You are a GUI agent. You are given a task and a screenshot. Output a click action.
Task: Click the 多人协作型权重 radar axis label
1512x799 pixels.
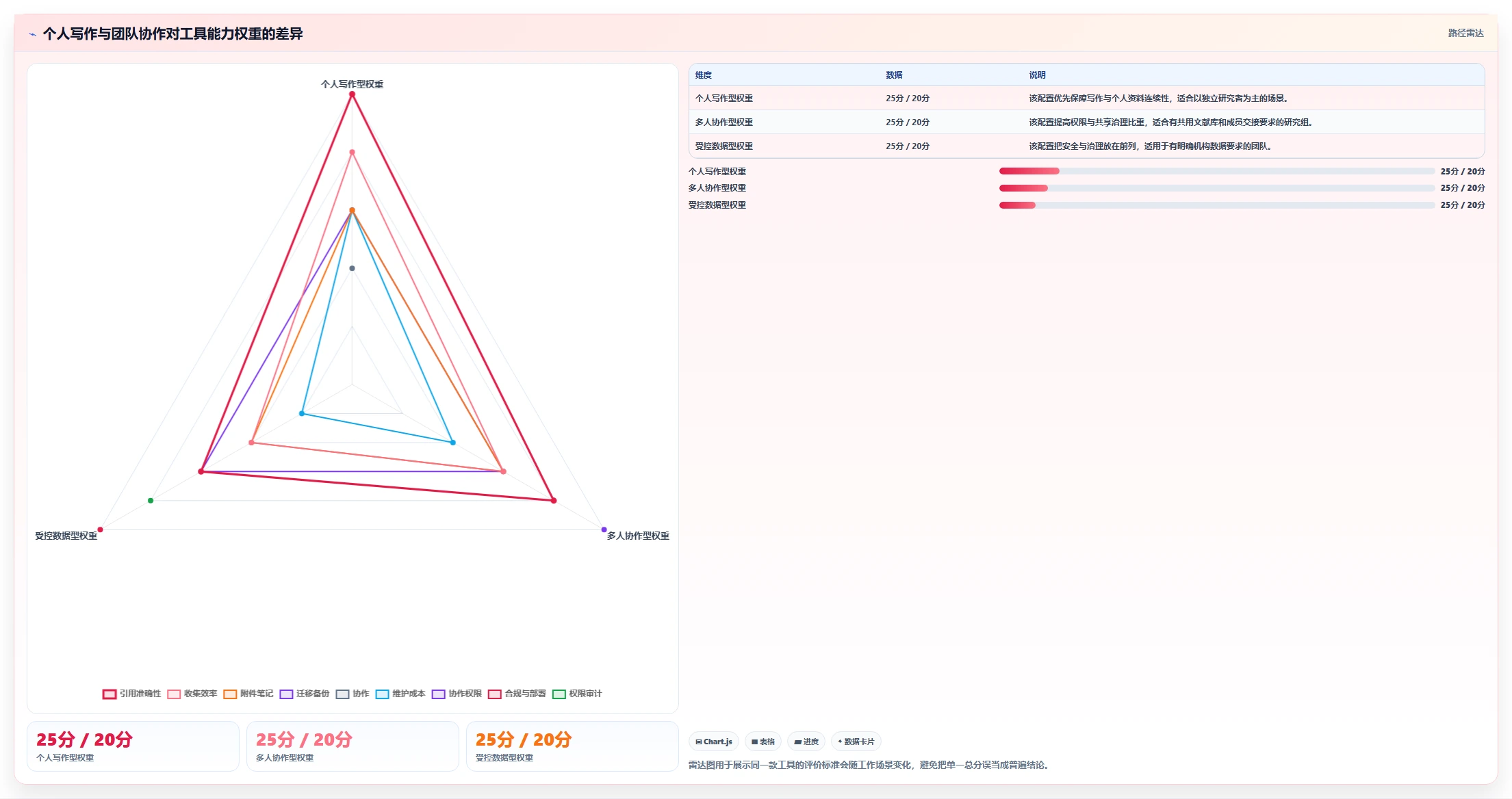[x=638, y=536]
